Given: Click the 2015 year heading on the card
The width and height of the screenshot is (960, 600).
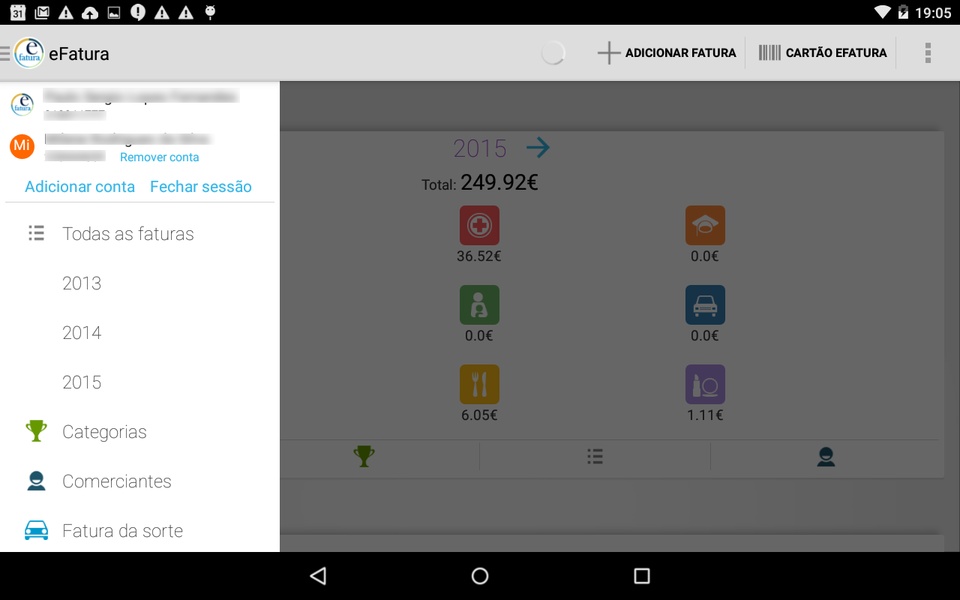Looking at the screenshot, I should [480, 148].
